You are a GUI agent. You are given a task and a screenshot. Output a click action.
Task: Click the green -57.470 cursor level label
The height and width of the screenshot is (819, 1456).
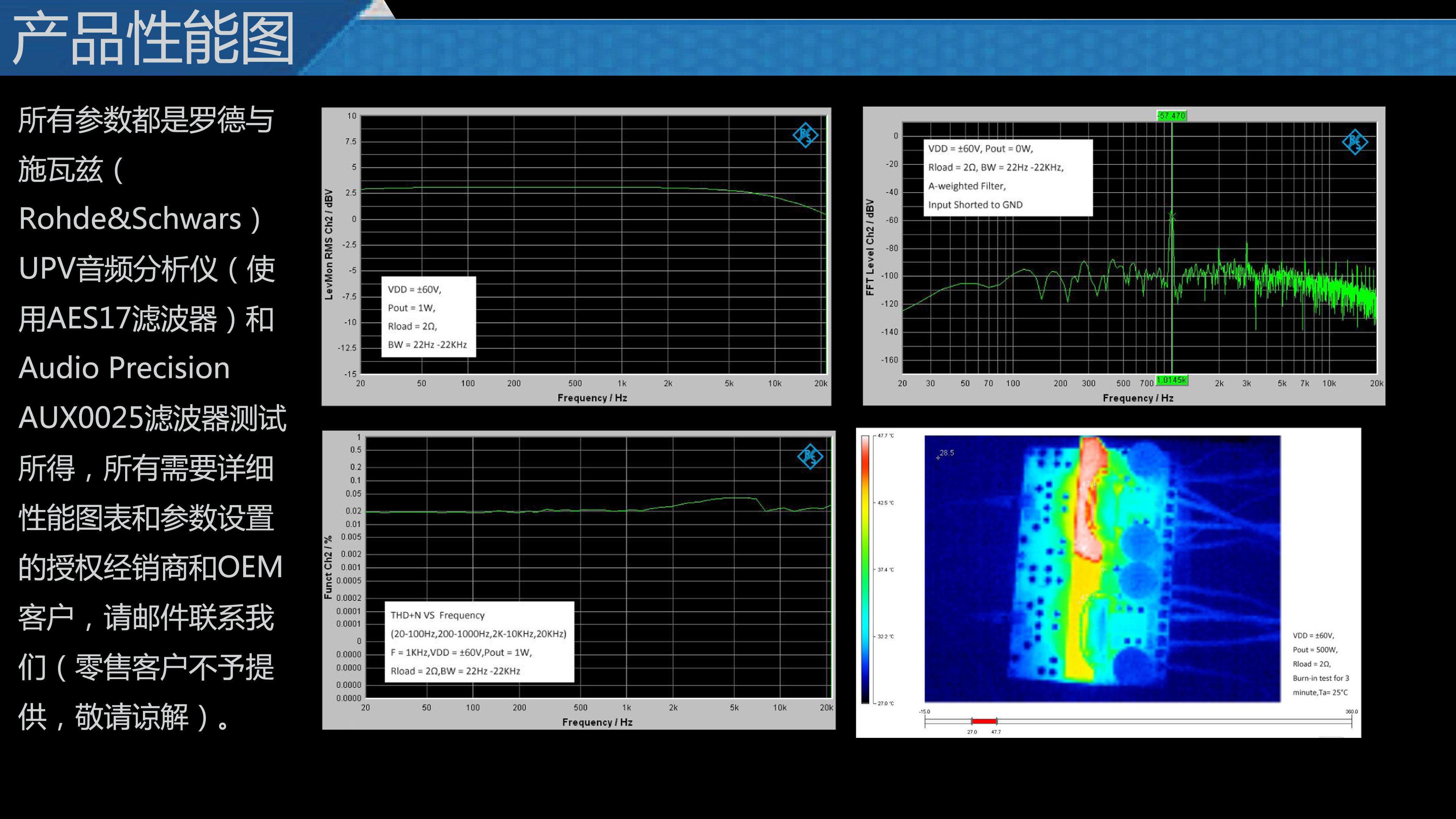[1171, 116]
